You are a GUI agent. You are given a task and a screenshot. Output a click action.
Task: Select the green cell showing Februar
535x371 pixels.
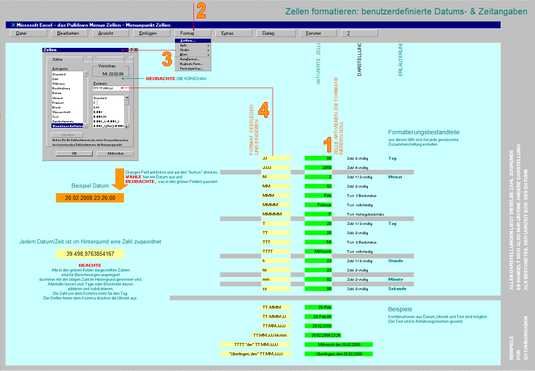click(318, 205)
